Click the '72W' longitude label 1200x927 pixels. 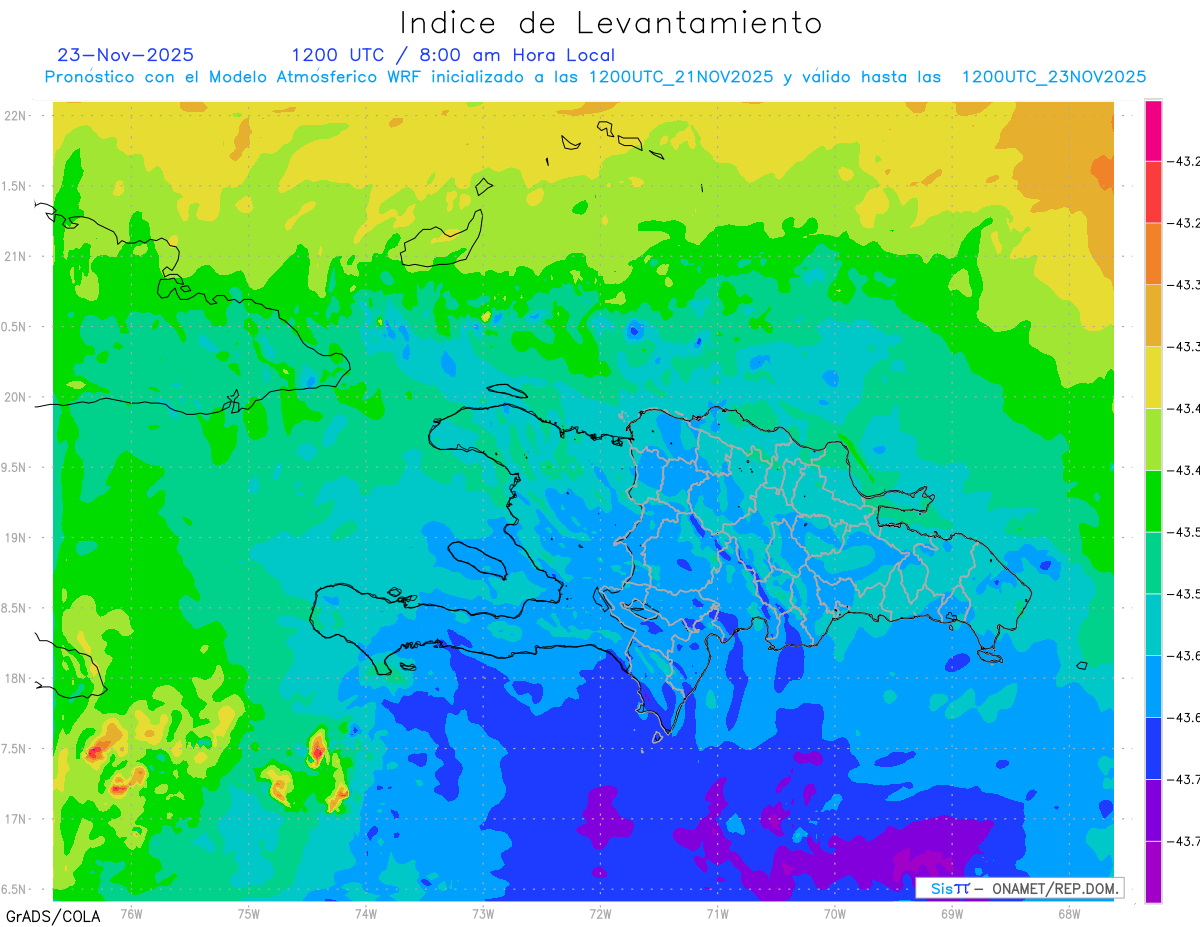[x=600, y=913]
